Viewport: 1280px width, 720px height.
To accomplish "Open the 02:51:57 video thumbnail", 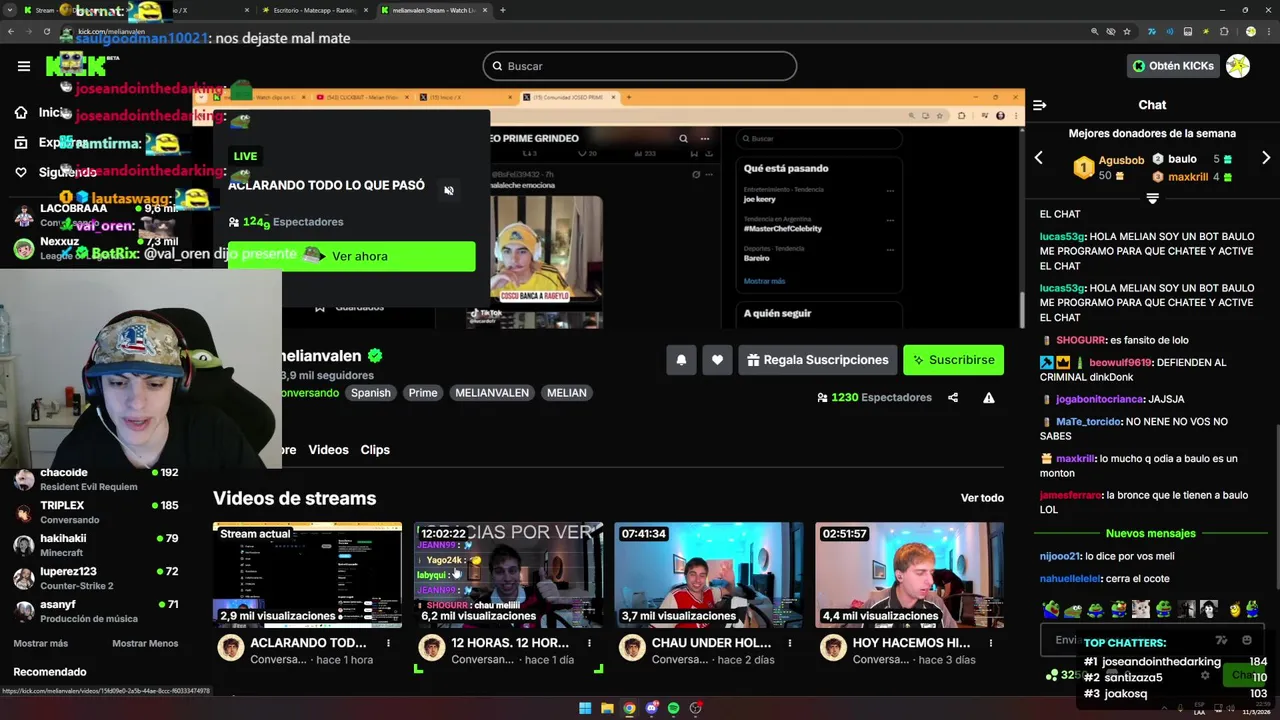I will (910, 575).
